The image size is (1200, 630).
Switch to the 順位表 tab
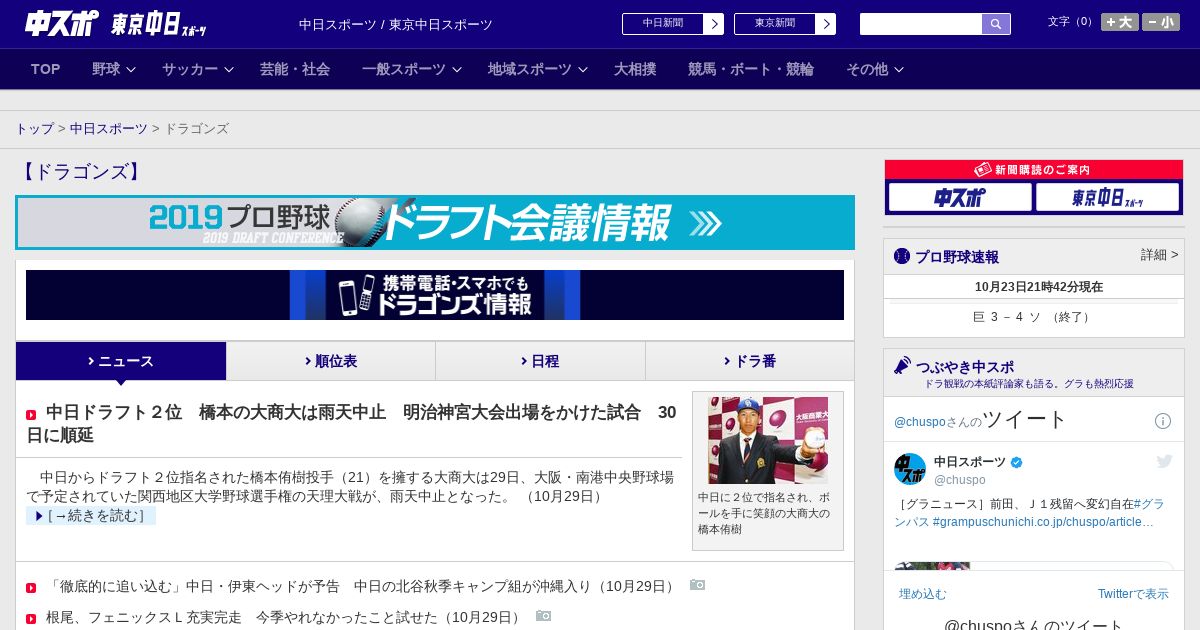[x=331, y=361]
